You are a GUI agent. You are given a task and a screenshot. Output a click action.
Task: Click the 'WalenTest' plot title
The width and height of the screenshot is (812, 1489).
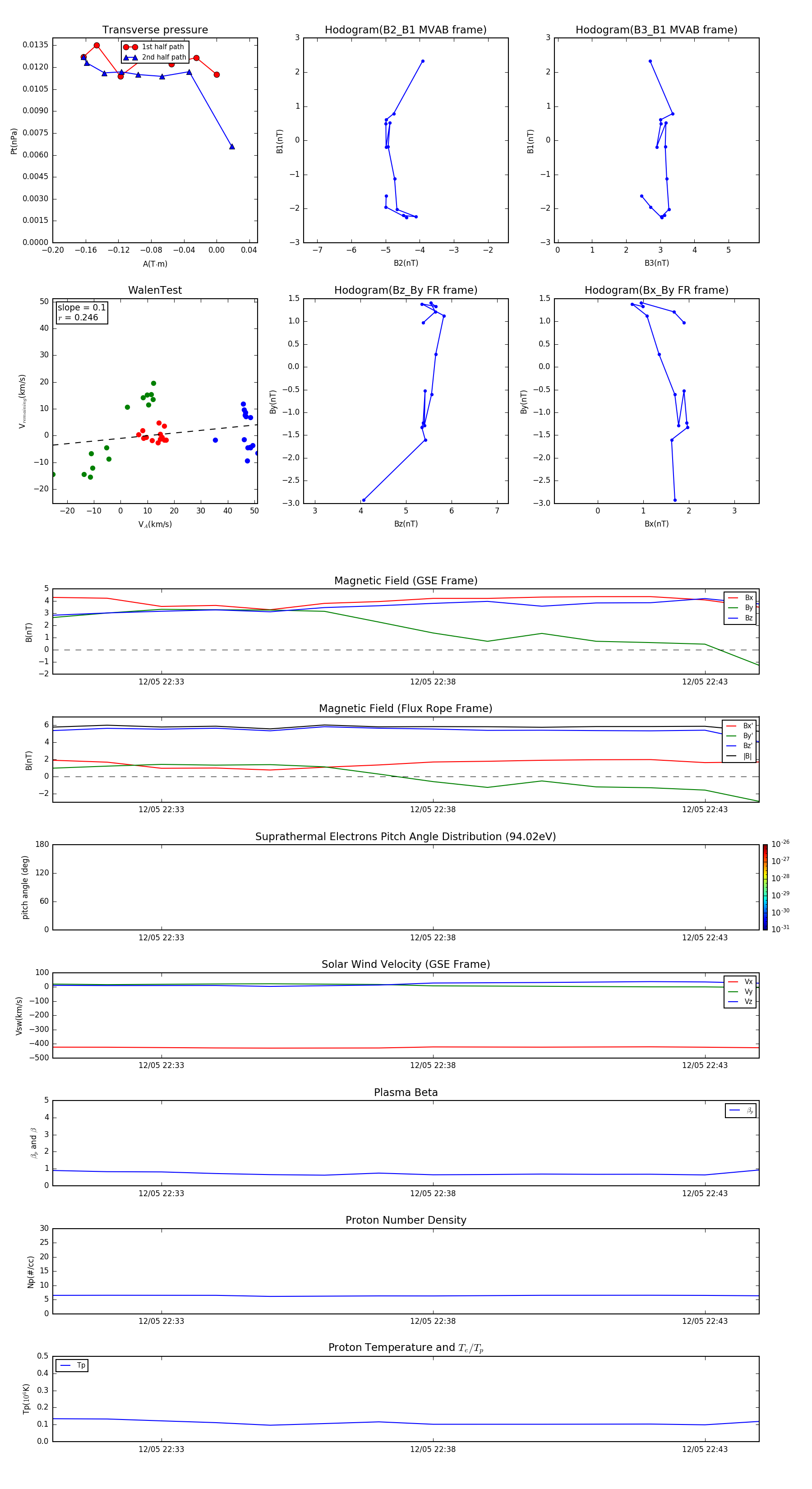155,290
